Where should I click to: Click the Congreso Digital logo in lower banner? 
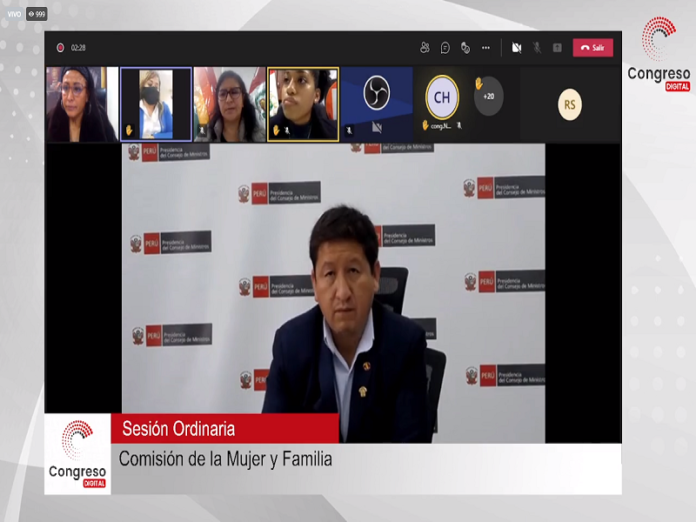77,454
